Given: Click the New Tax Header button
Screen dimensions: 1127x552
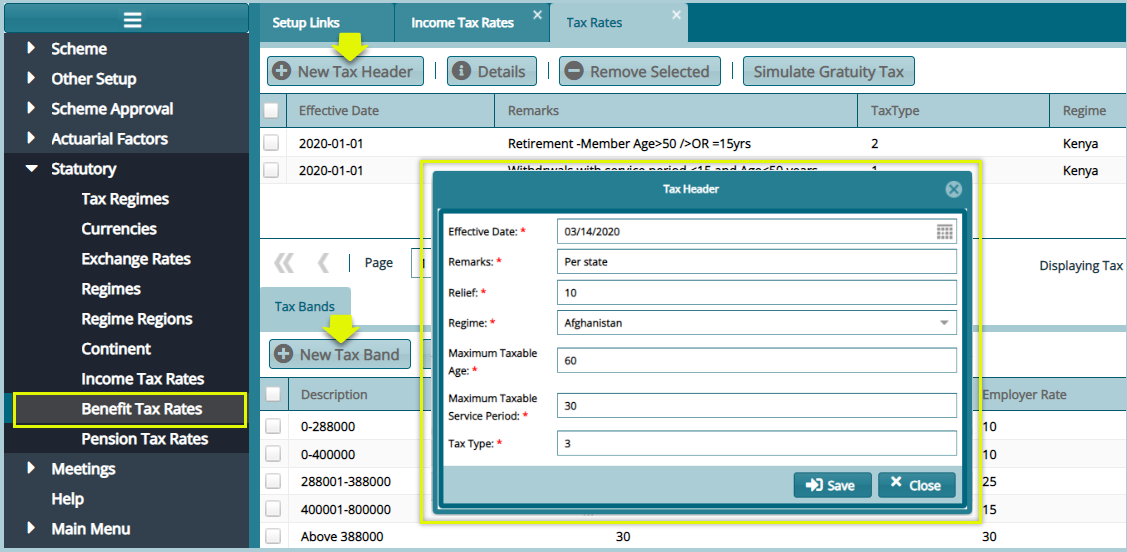Looking at the screenshot, I should (x=345, y=71).
